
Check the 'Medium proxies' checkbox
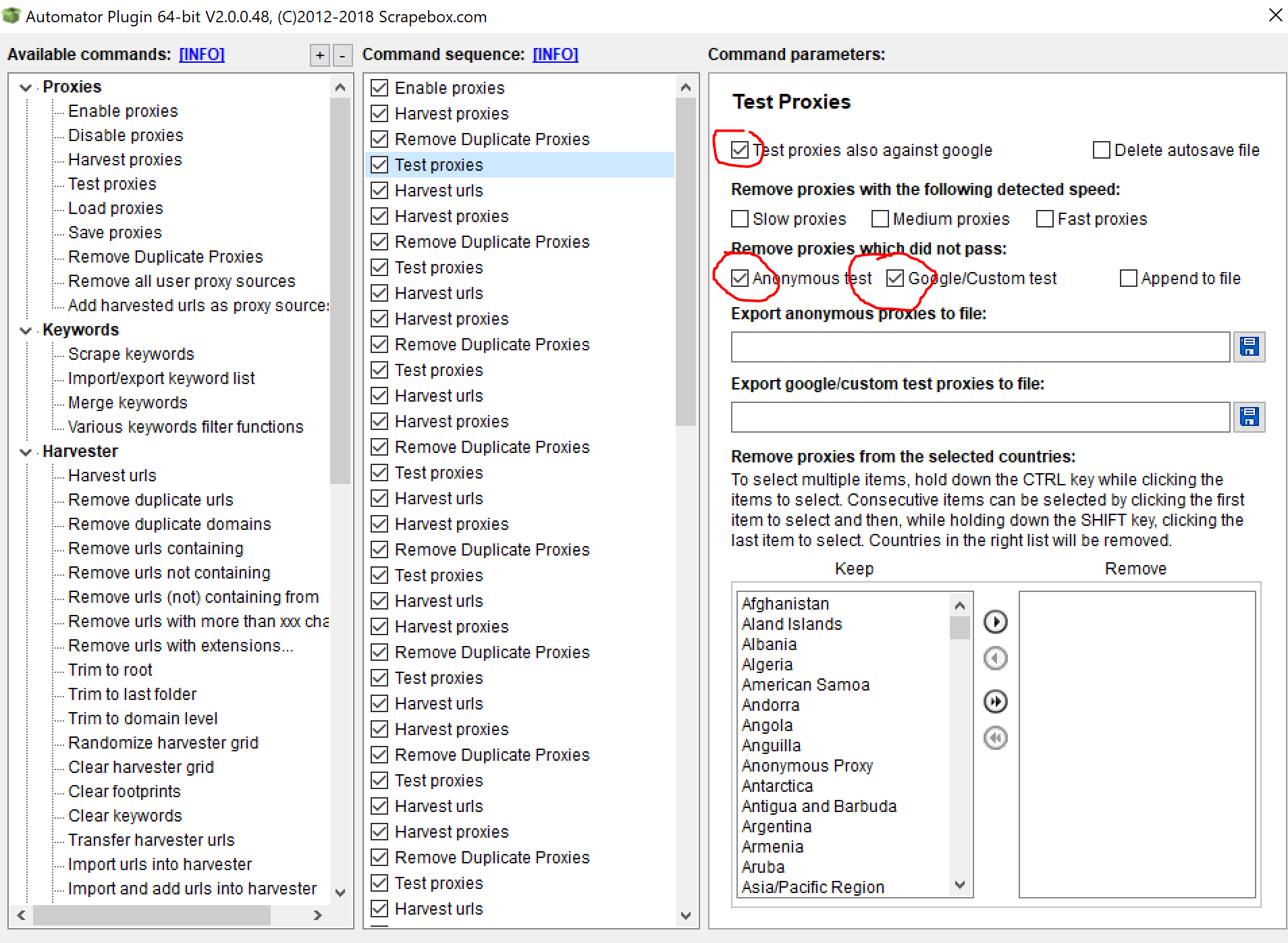pyautogui.click(x=880, y=219)
